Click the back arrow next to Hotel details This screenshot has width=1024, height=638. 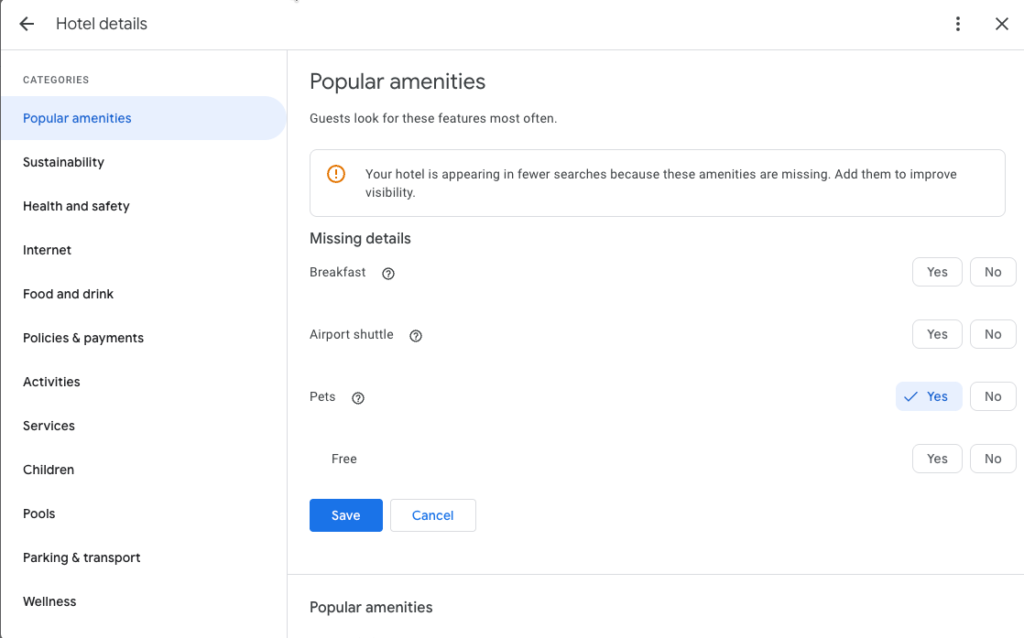(x=27, y=24)
